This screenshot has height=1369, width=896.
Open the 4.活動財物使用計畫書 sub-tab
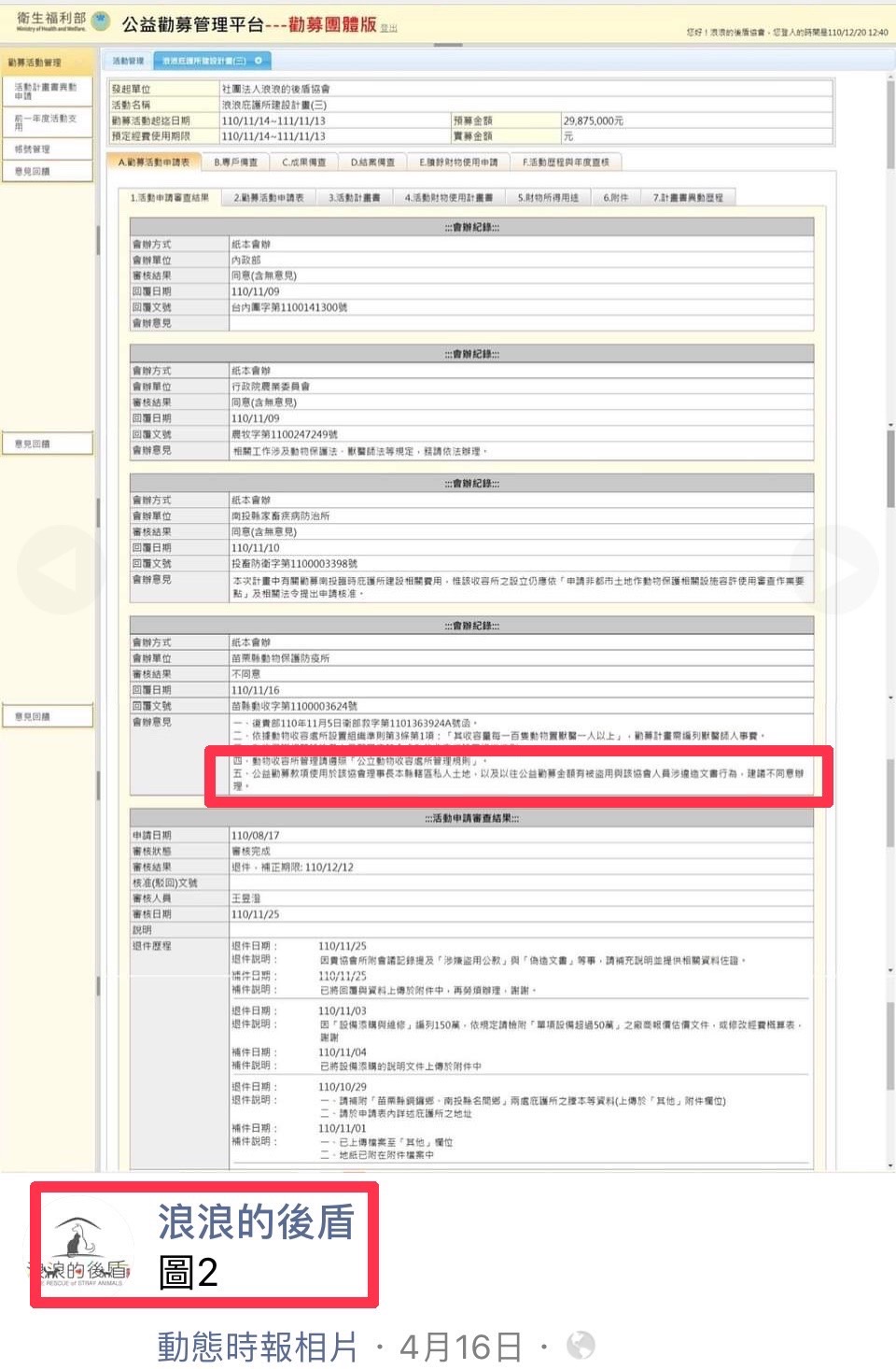pos(449,198)
